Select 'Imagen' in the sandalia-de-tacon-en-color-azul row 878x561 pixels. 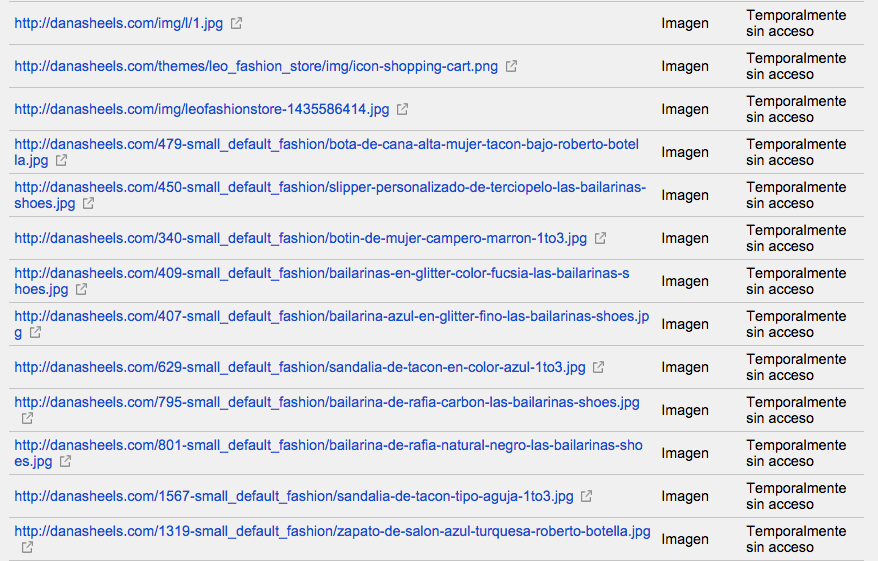pyautogui.click(x=685, y=367)
